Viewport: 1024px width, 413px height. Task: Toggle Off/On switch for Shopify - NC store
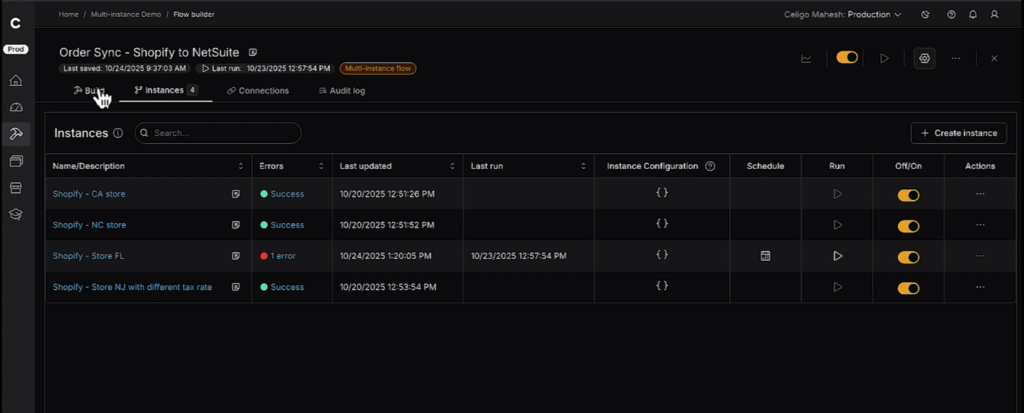(x=908, y=226)
